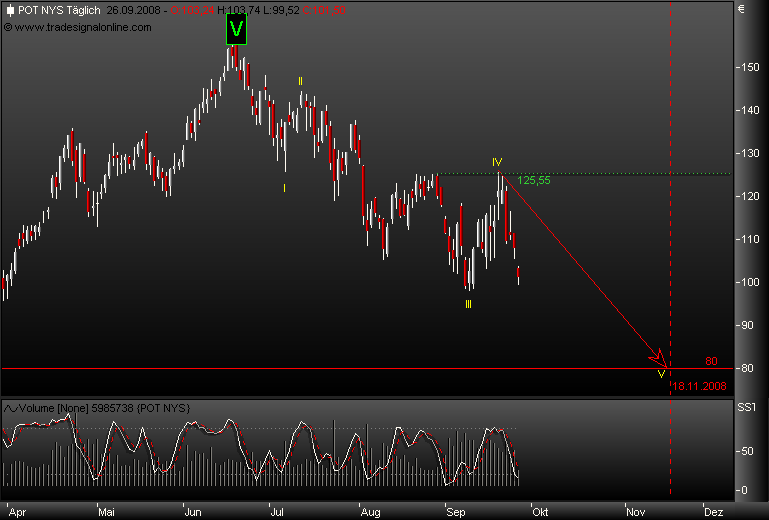Click the low value L:99,52
769x520 pixels.
(x=281, y=10)
